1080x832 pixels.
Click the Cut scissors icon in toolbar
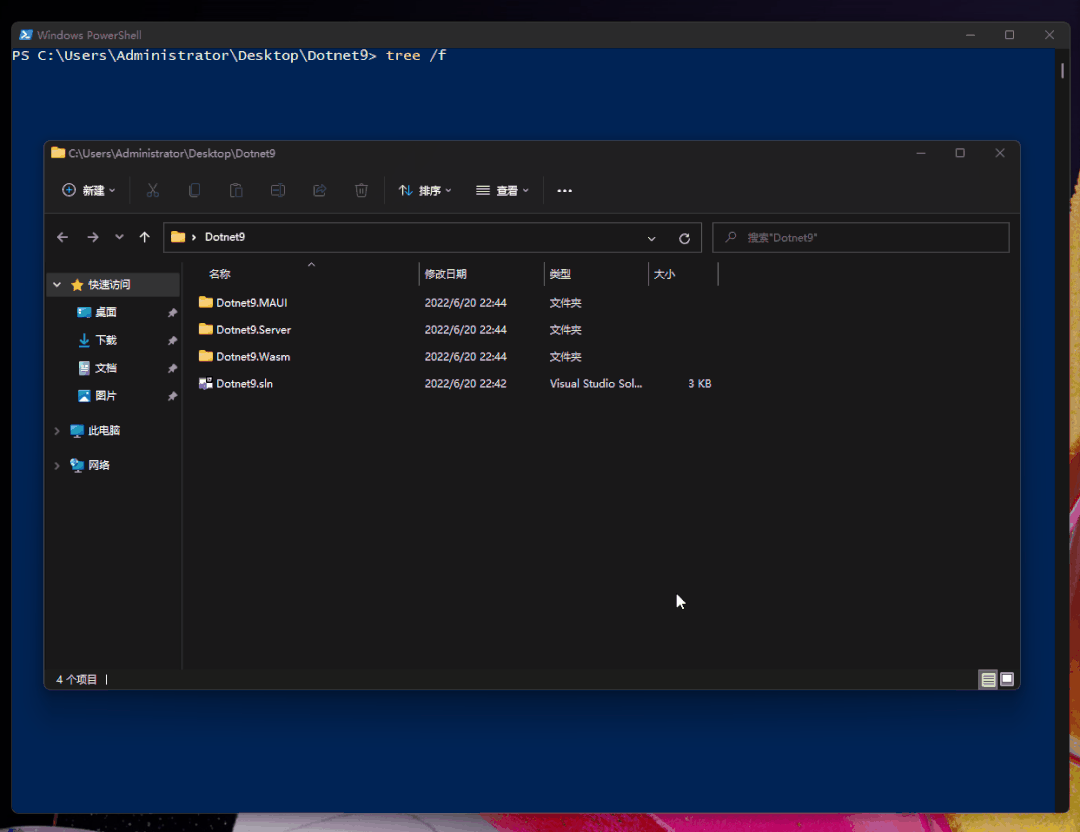(x=152, y=190)
